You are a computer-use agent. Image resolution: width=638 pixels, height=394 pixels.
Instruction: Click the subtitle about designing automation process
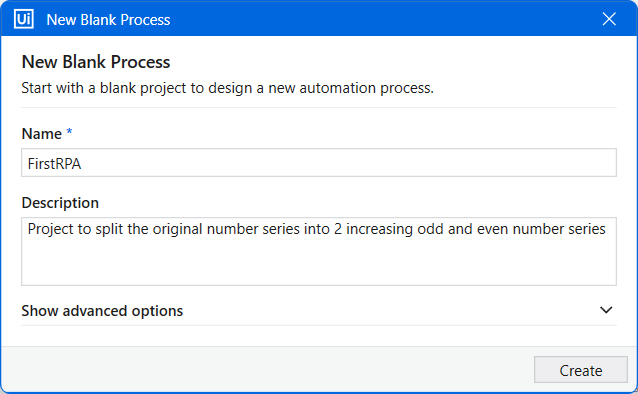pos(227,88)
